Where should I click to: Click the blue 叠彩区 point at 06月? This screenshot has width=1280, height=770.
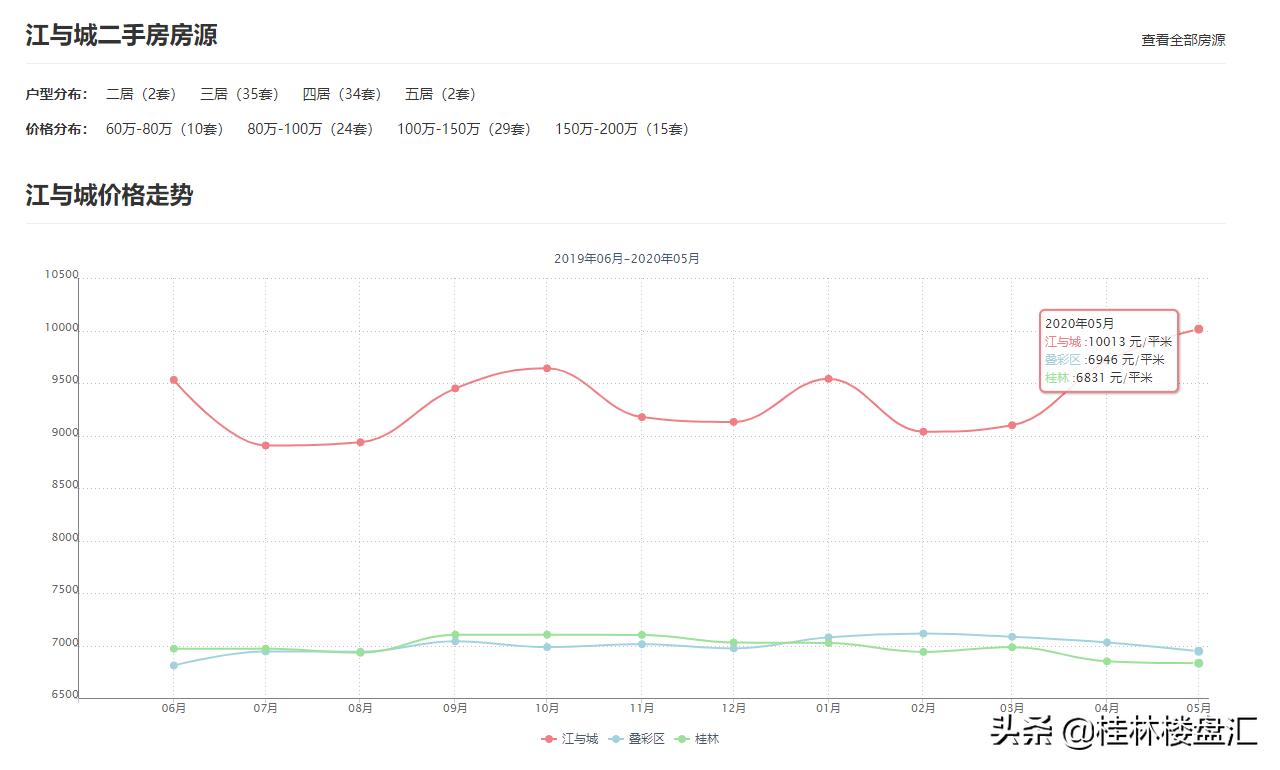[174, 665]
